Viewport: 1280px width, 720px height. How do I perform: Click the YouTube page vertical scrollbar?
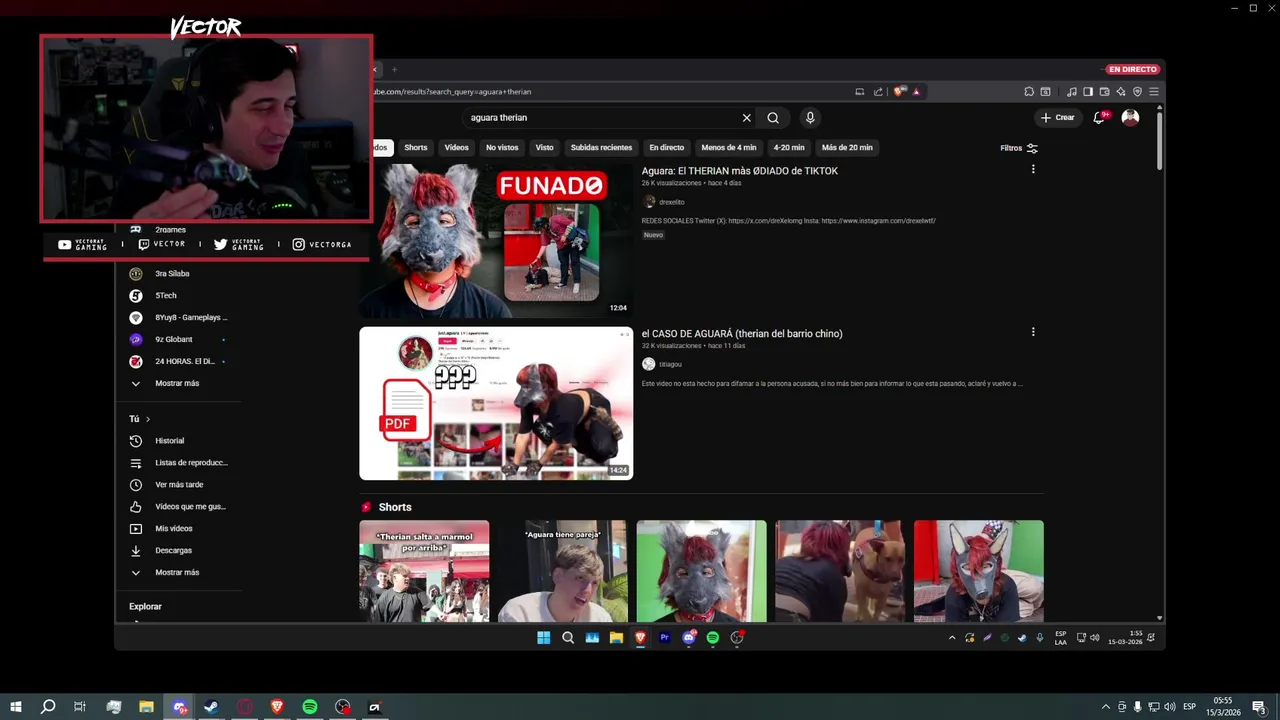(x=1160, y=140)
